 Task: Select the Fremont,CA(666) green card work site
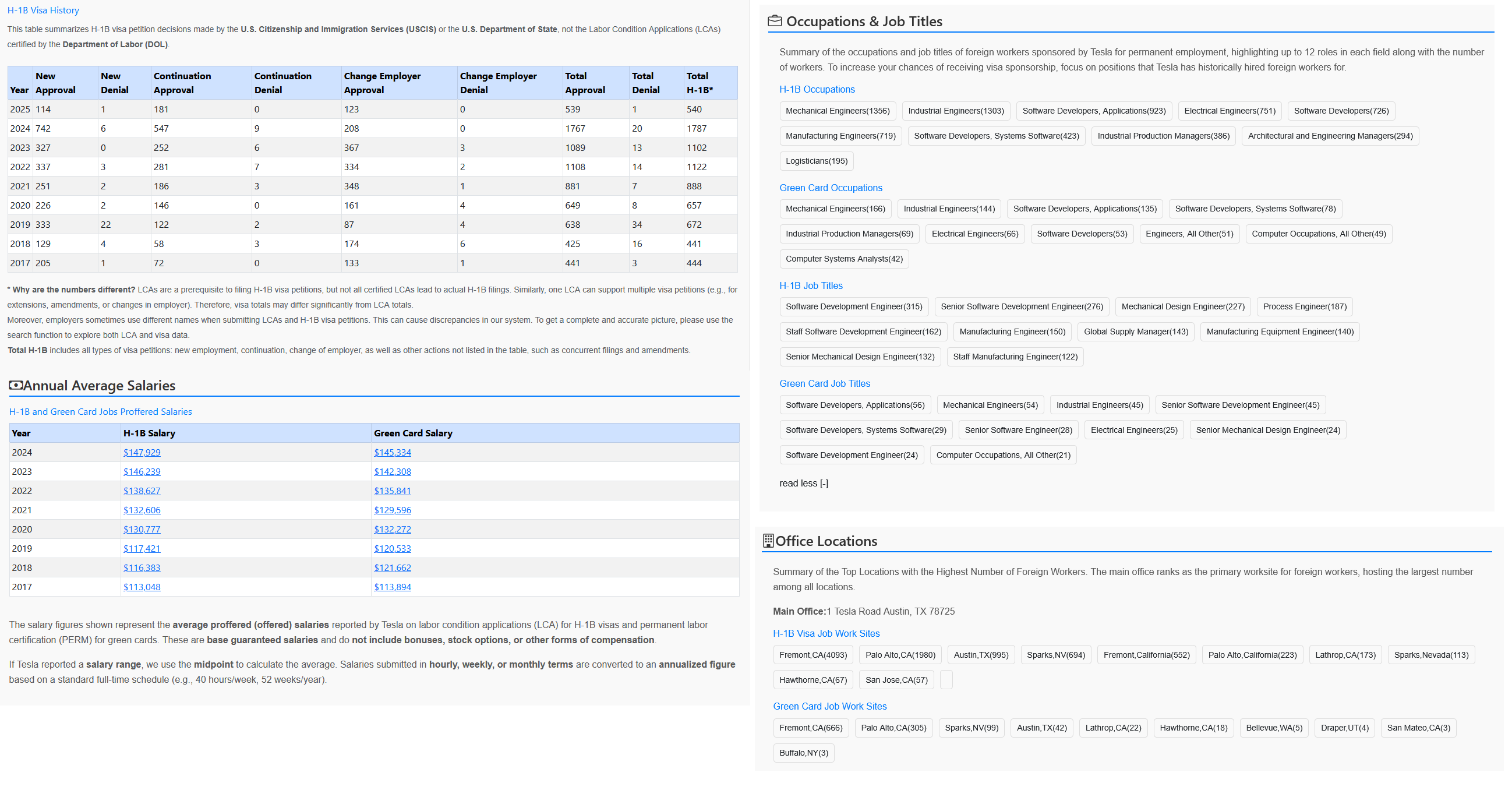click(x=811, y=728)
